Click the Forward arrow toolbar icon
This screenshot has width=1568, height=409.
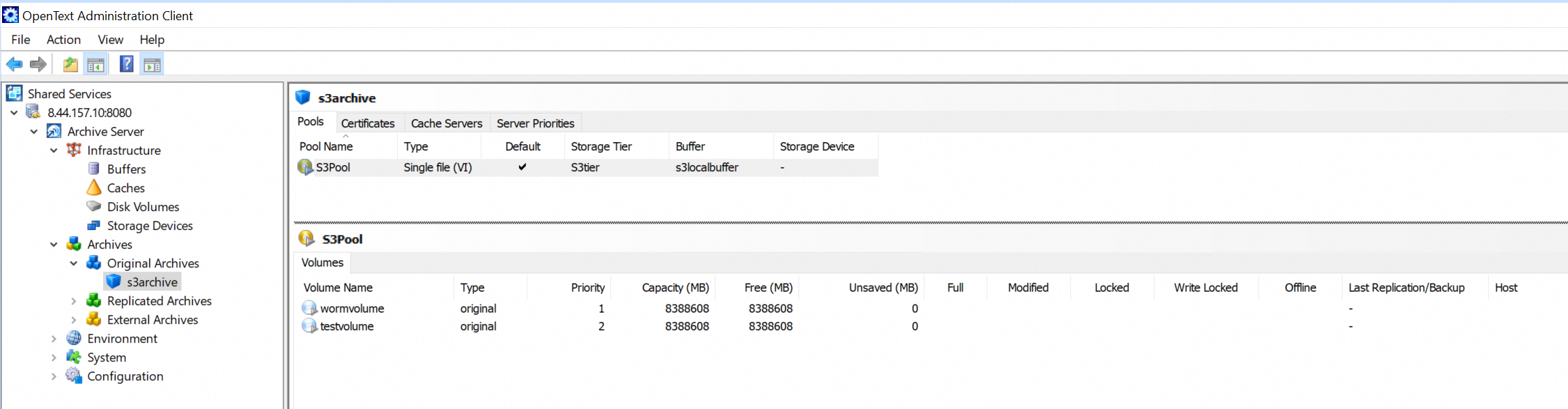click(x=38, y=65)
